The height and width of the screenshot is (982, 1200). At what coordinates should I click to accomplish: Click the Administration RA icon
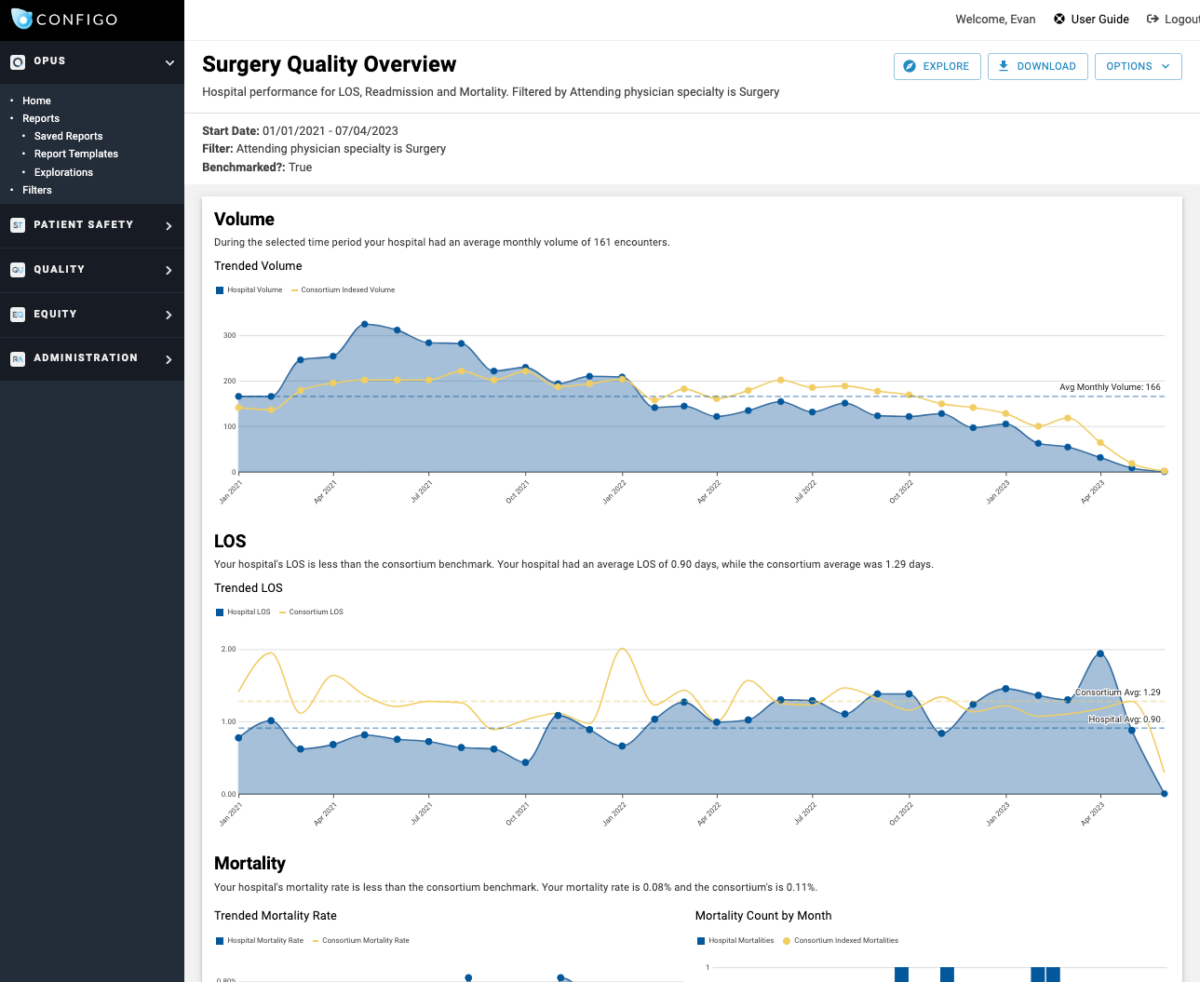tap(18, 358)
